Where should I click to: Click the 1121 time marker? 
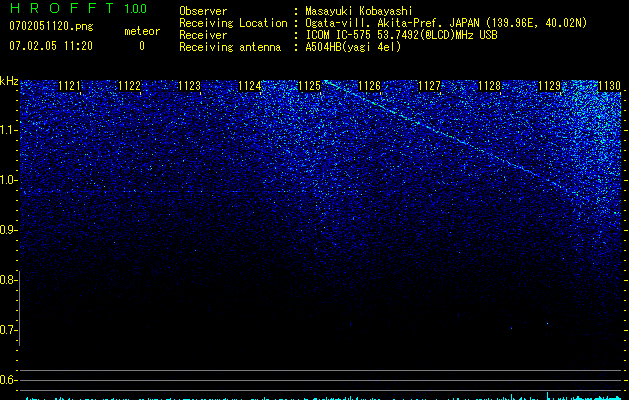click(x=69, y=86)
